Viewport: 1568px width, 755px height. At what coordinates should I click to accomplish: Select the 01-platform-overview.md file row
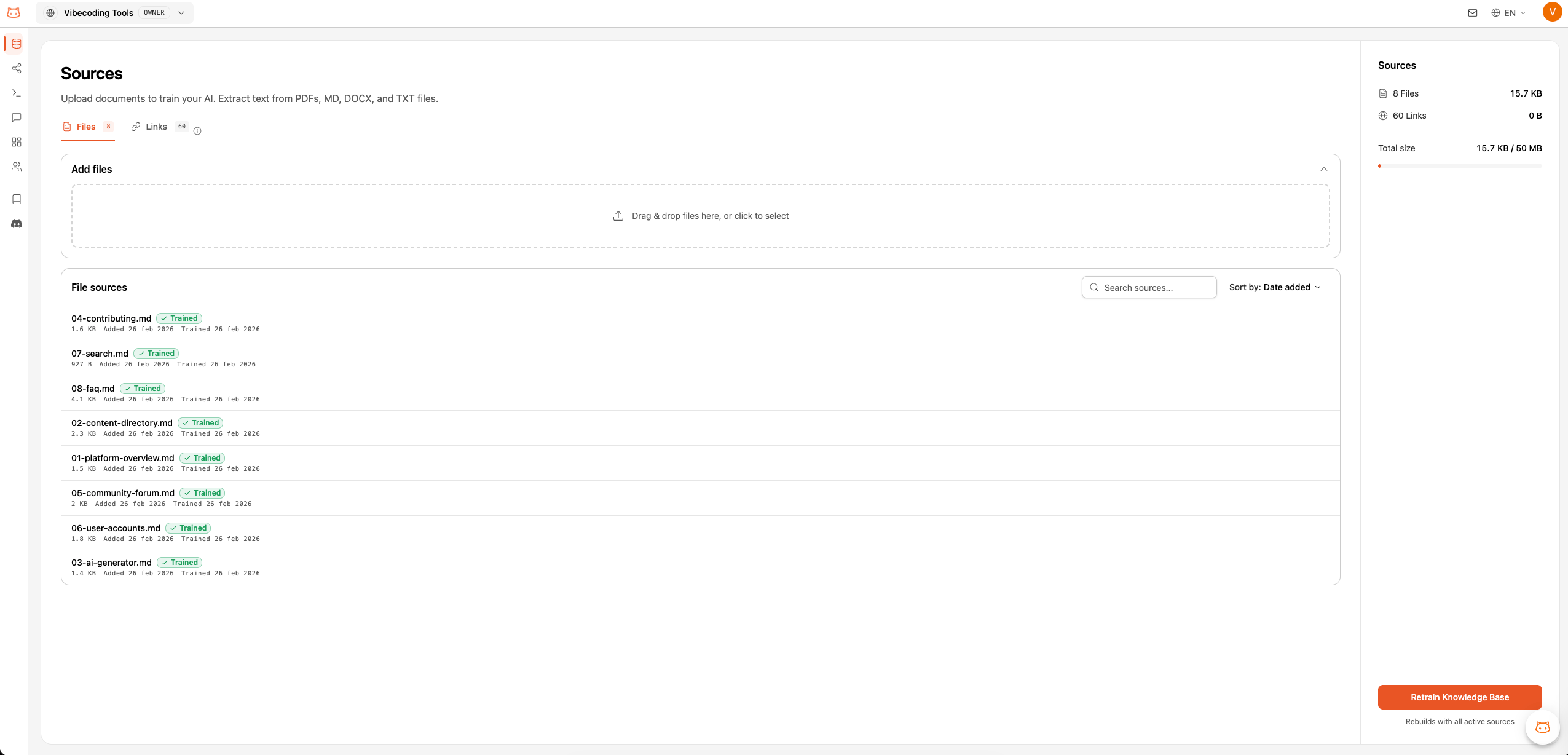tap(700, 463)
